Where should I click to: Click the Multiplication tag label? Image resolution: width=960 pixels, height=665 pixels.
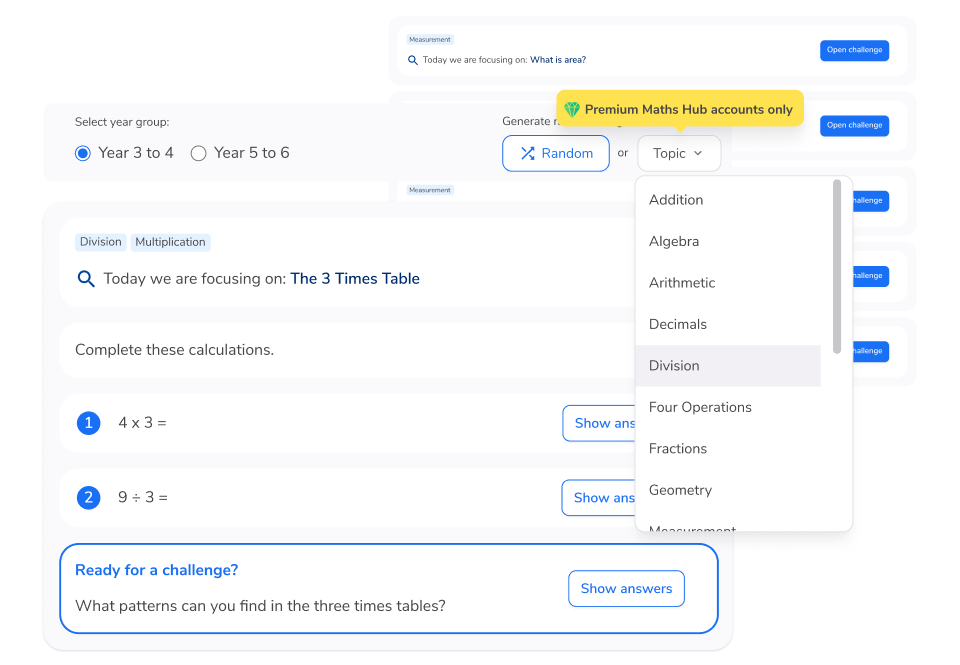point(170,242)
